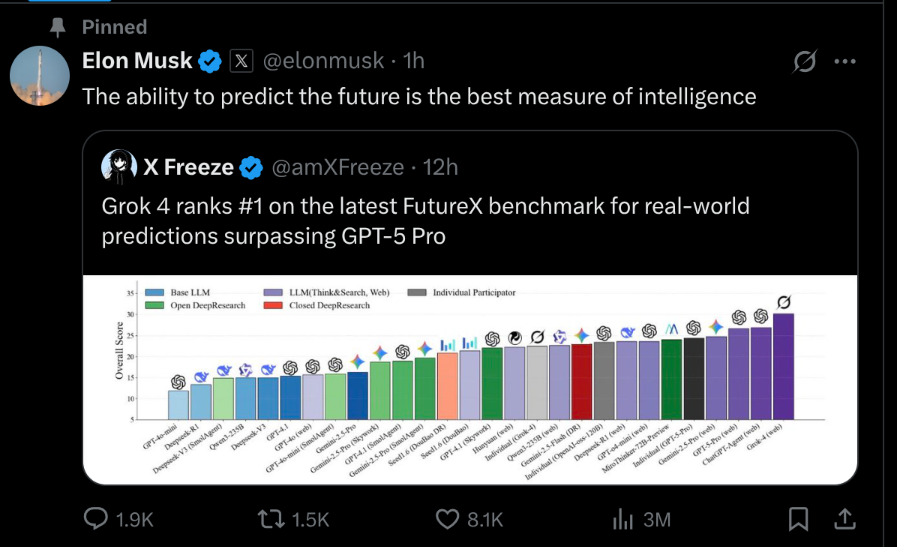Like the post with heart icon
This screenshot has width=897, height=547.
point(447,519)
